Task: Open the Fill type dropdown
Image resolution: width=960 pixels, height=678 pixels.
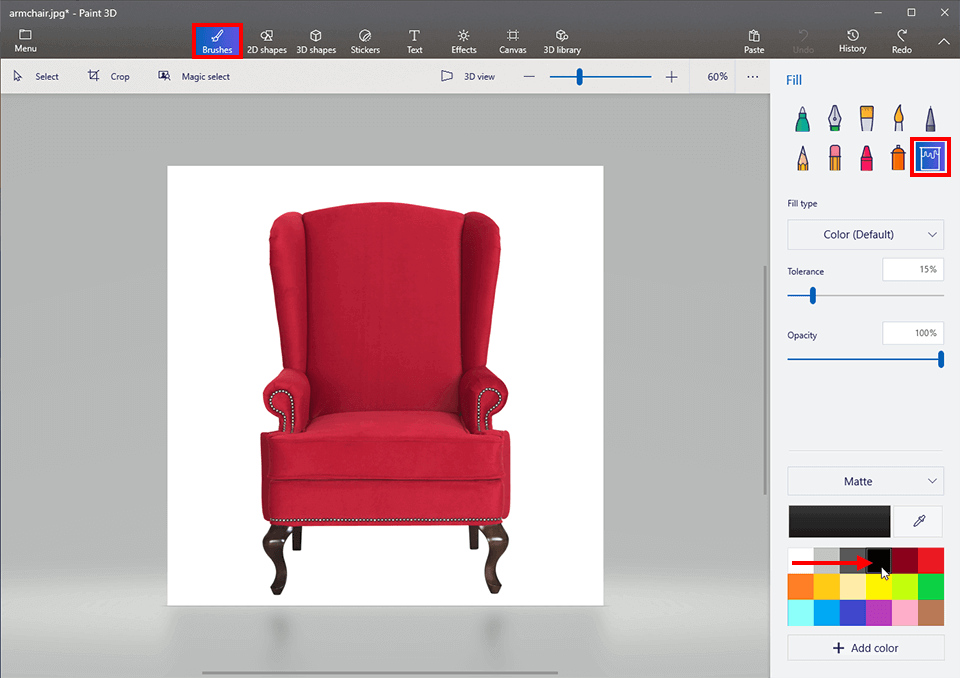Action: tap(865, 235)
